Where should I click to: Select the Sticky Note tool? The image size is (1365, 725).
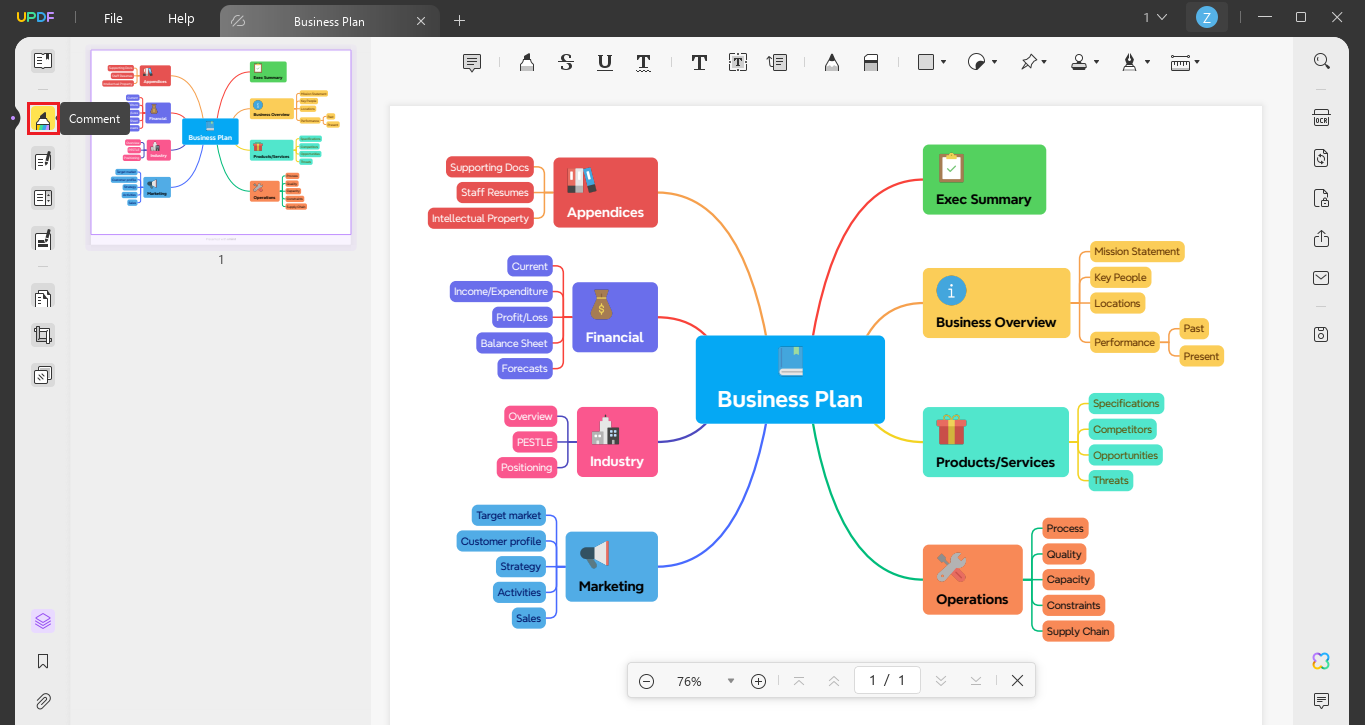pos(471,62)
